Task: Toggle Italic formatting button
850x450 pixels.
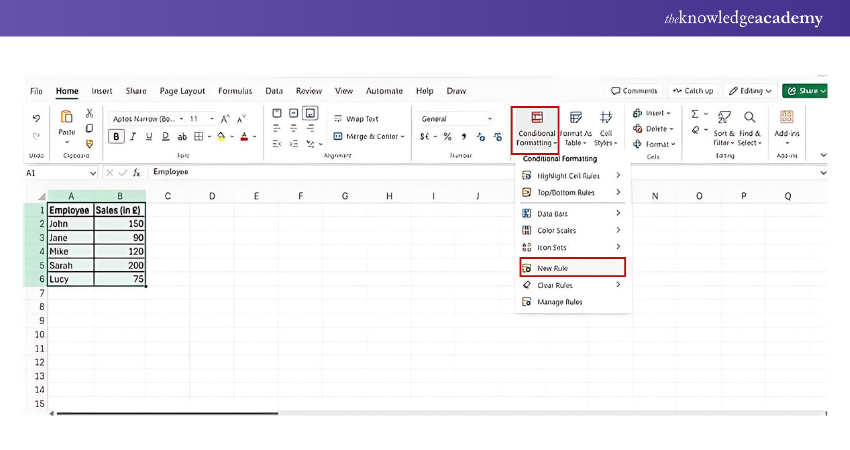Action: pos(133,137)
